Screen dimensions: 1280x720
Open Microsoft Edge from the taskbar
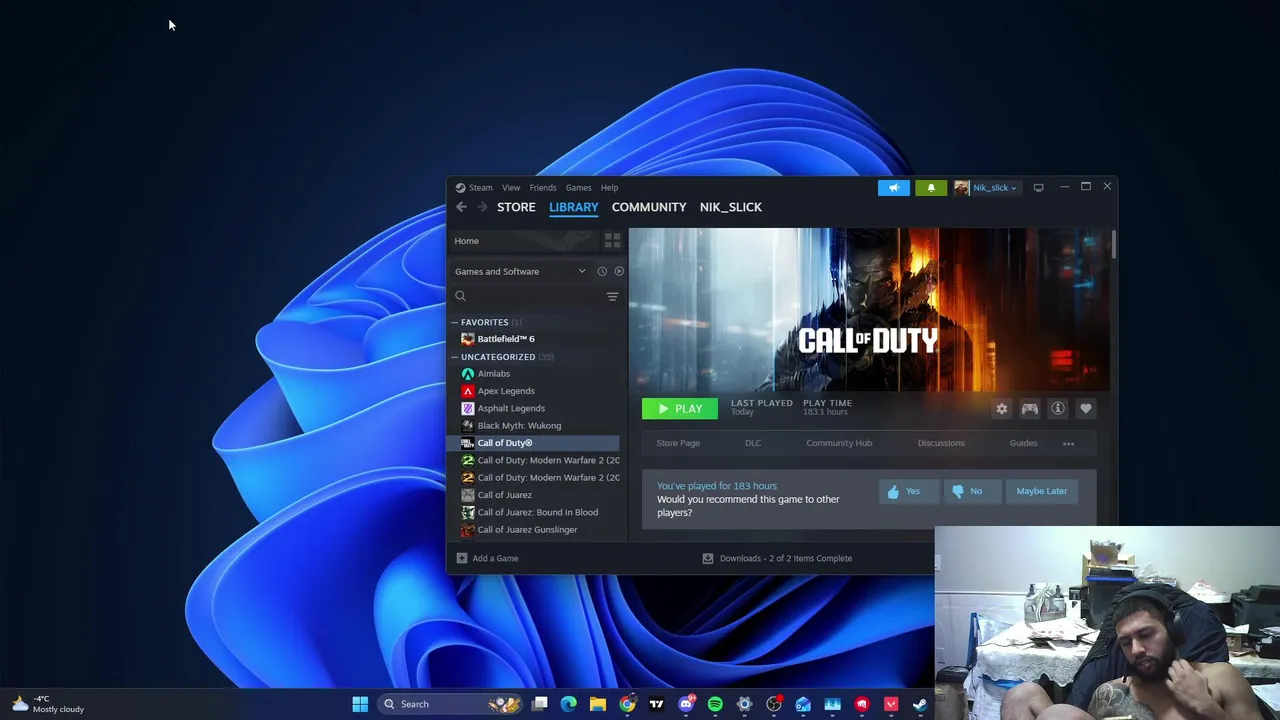(x=569, y=704)
